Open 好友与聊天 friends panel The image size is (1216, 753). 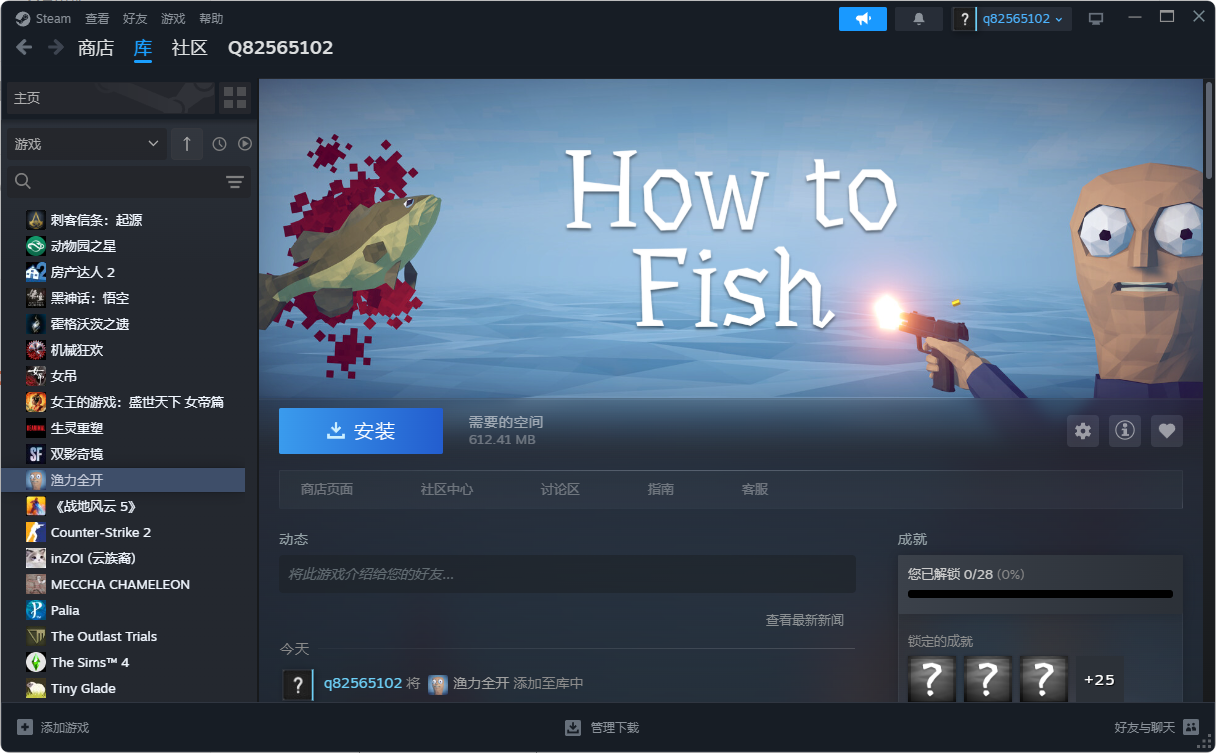pos(1156,727)
